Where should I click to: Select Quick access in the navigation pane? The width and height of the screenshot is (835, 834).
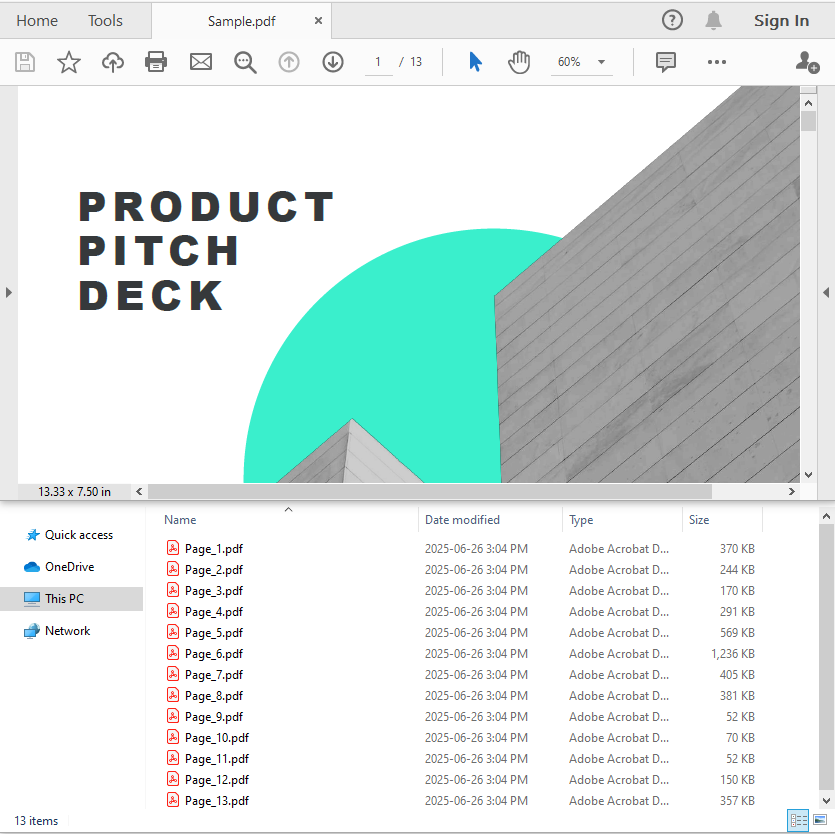coord(70,535)
